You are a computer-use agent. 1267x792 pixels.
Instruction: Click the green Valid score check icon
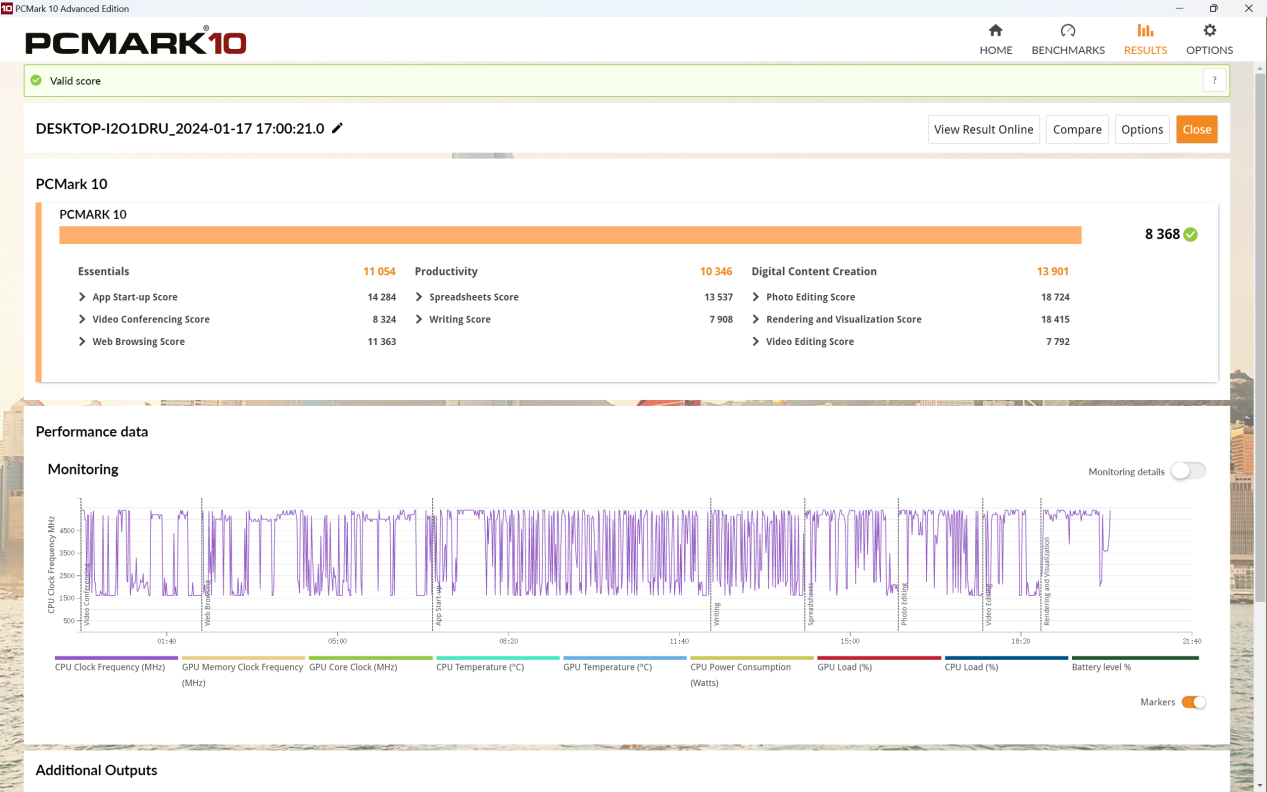point(37,81)
